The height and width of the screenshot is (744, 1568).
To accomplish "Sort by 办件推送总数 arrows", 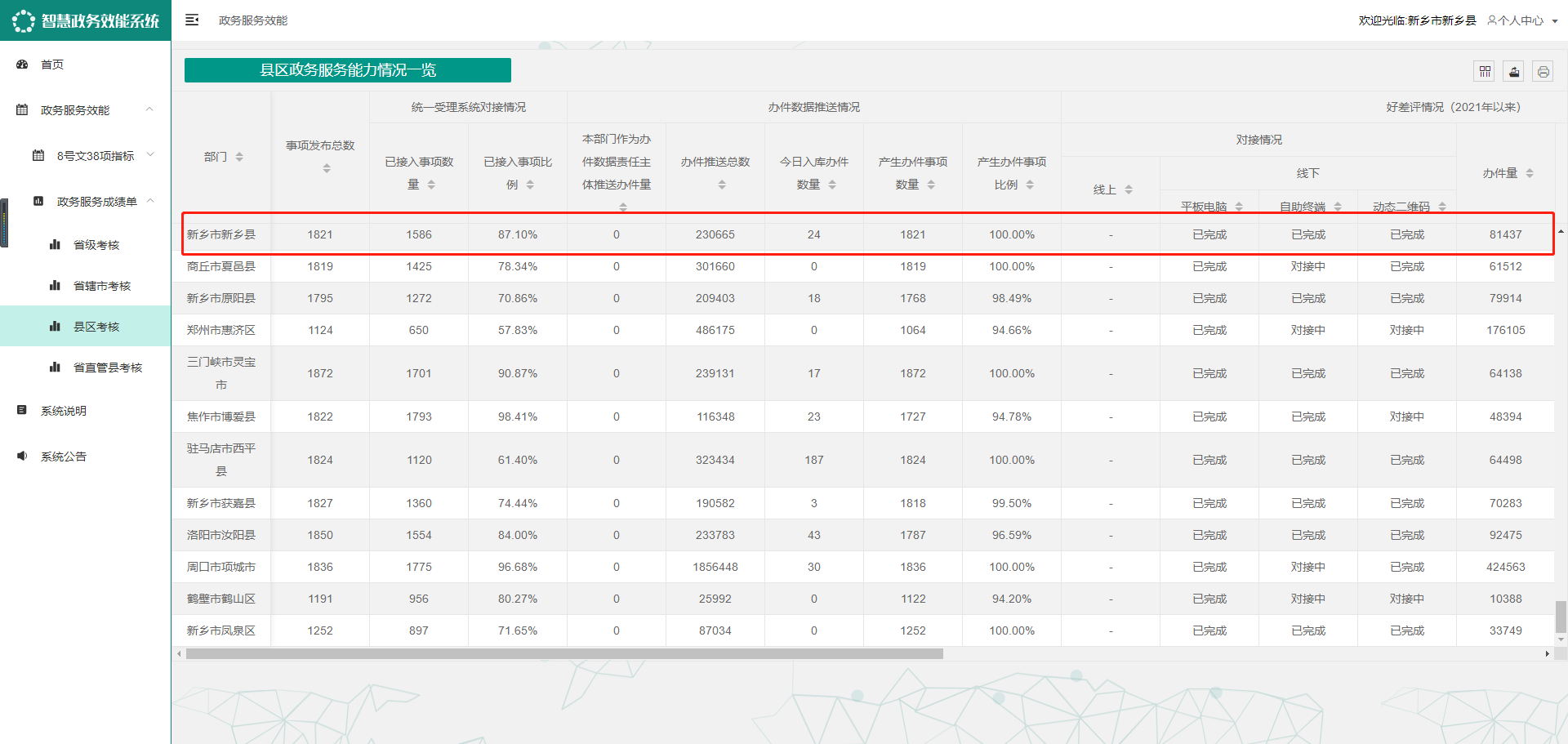I will coord(722,185).
